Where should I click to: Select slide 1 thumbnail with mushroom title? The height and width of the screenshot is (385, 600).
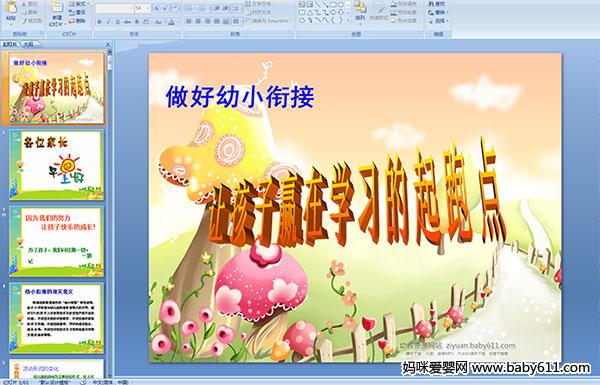pyautogui.click(x=57, y=88)
